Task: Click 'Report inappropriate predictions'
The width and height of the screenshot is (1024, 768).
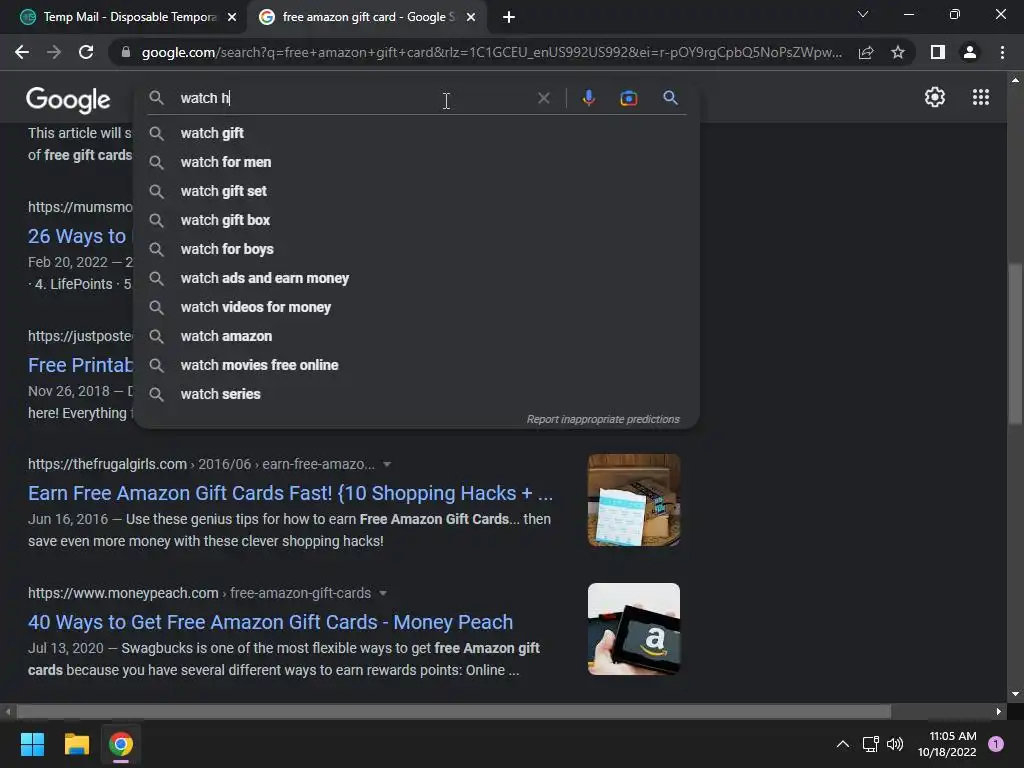Action: pyautogui.click(x=603, y=419)
